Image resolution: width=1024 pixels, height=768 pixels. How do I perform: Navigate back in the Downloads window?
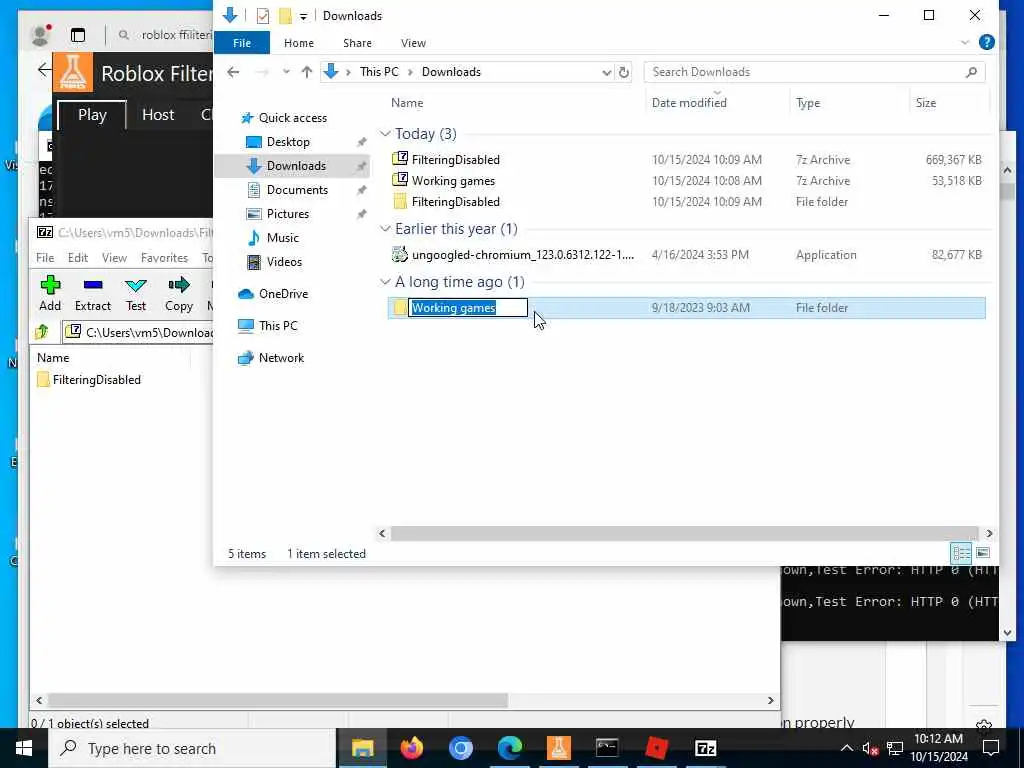233,72
